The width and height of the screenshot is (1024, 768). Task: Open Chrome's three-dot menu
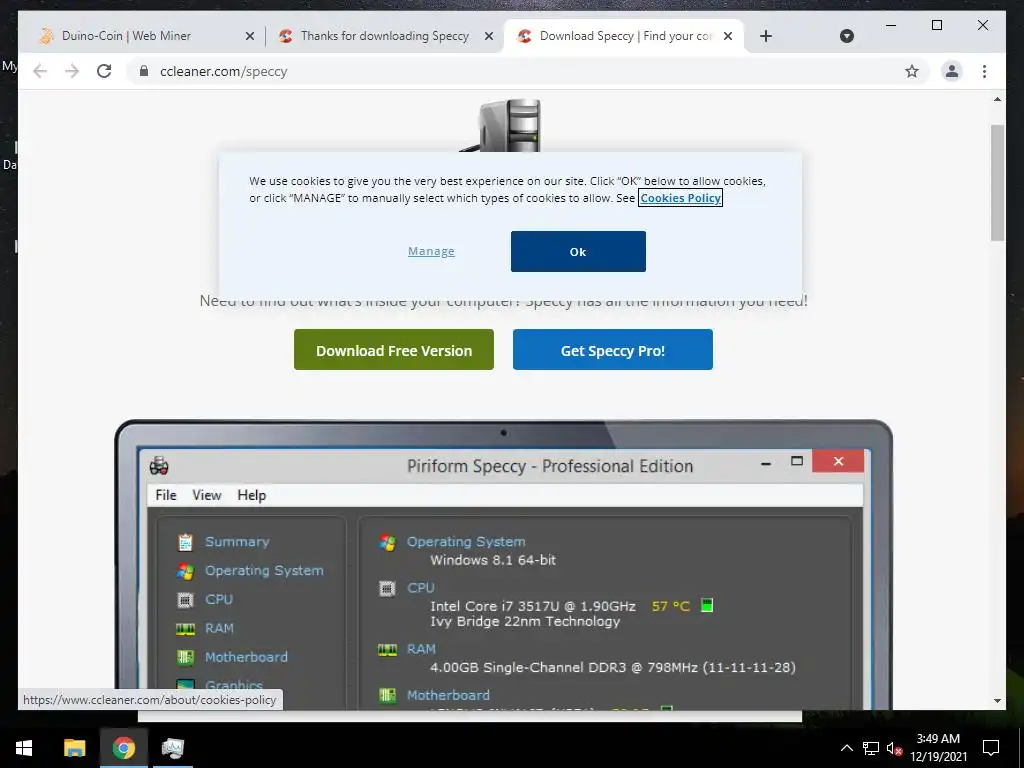(984, 71)
